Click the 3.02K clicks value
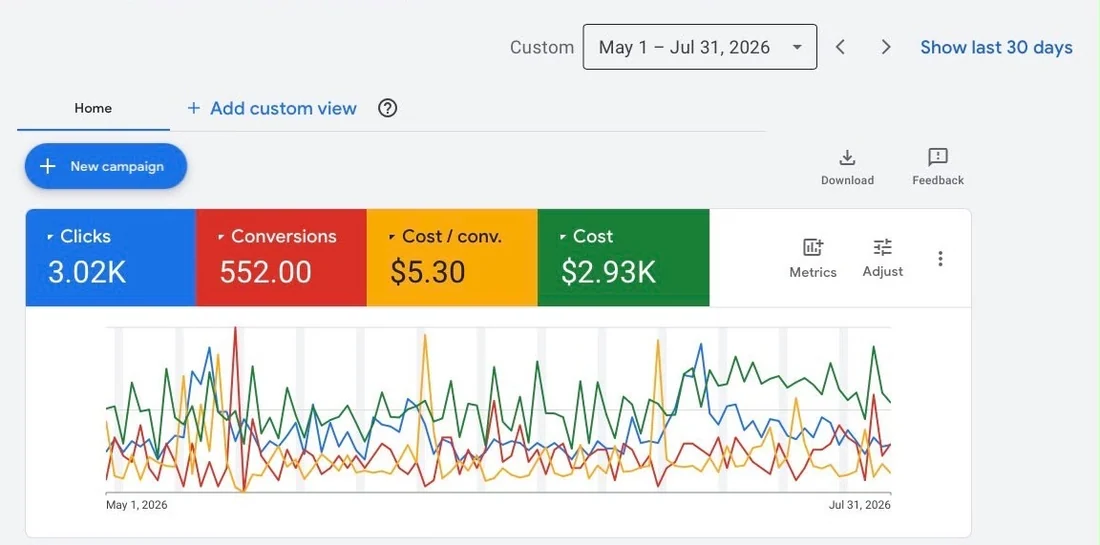This screenshot has width=1100, height=545. pos(87,272)
